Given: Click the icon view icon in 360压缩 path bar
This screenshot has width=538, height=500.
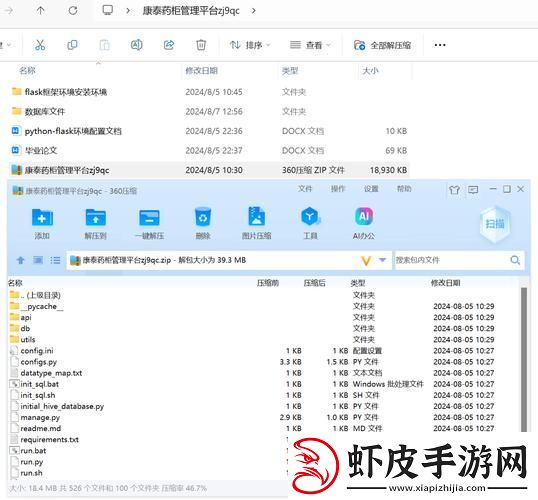Looking at the screenshot, I should click(38, 260).
